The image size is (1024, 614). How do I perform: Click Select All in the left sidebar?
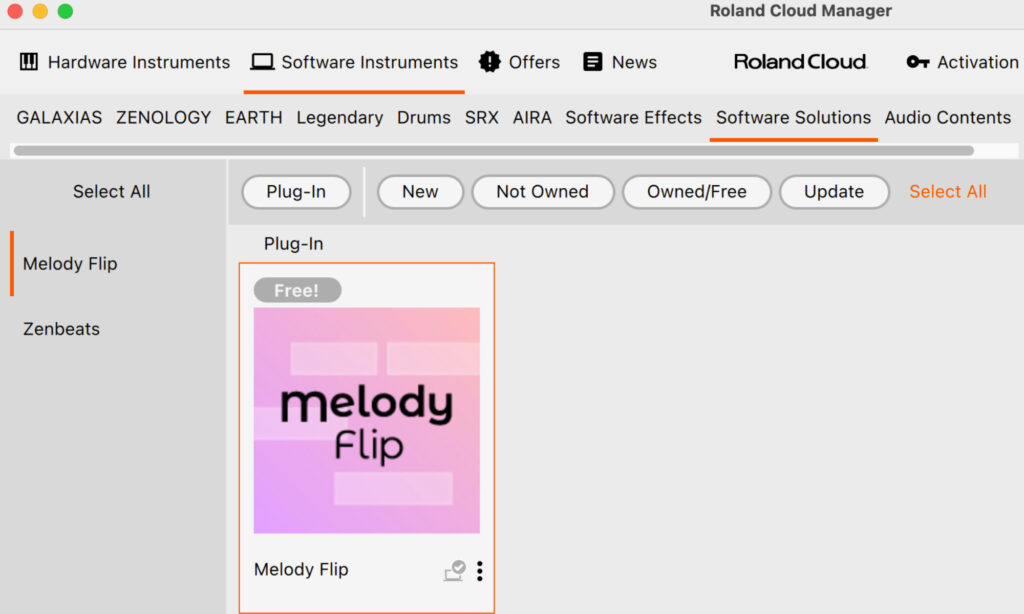coord(112,192)
